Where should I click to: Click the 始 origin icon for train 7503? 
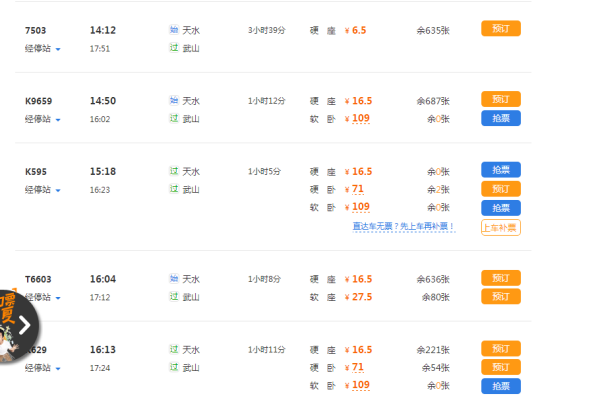[x=174, y=29]
